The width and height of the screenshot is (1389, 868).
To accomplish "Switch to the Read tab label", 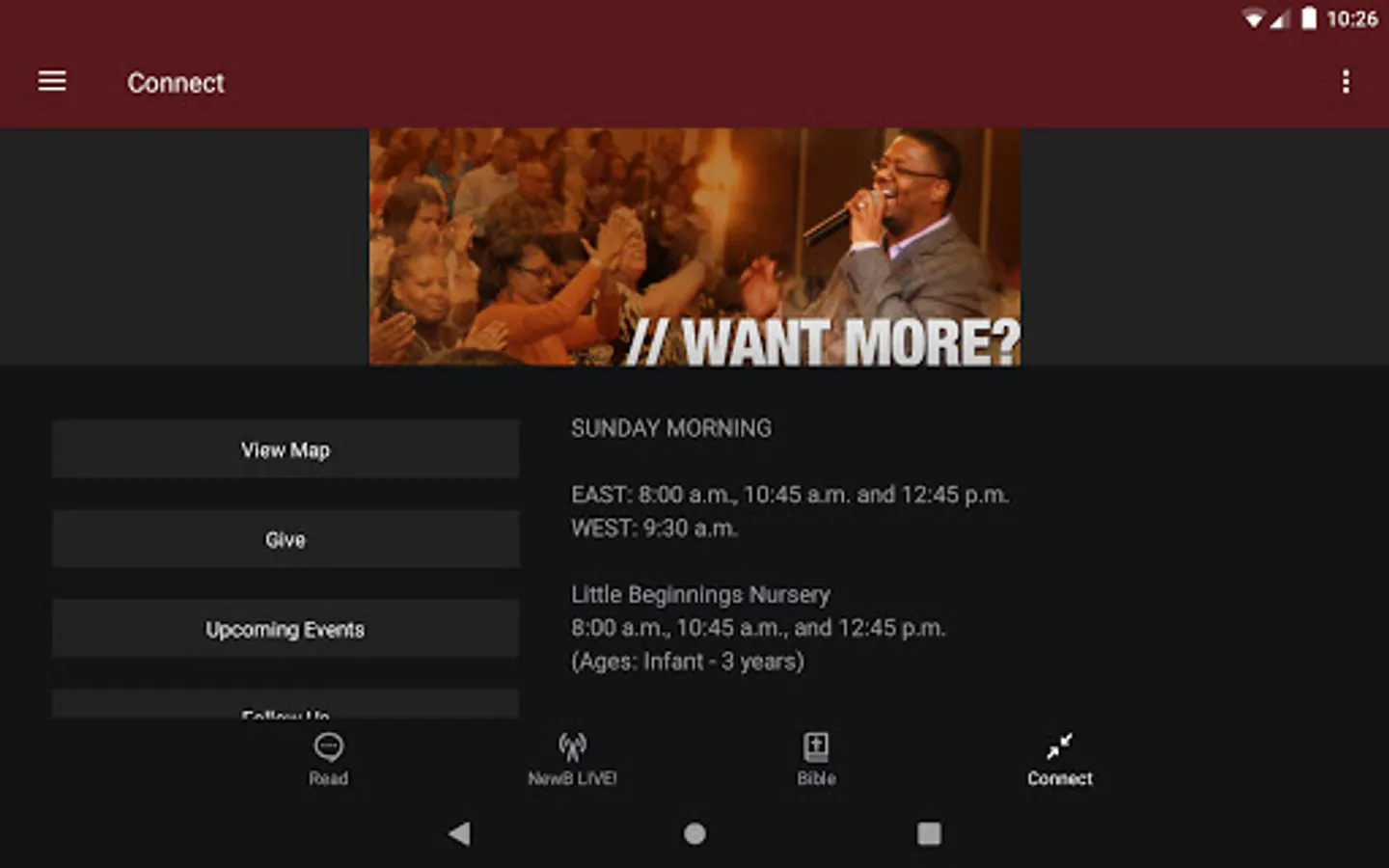I will click(328, 778).
